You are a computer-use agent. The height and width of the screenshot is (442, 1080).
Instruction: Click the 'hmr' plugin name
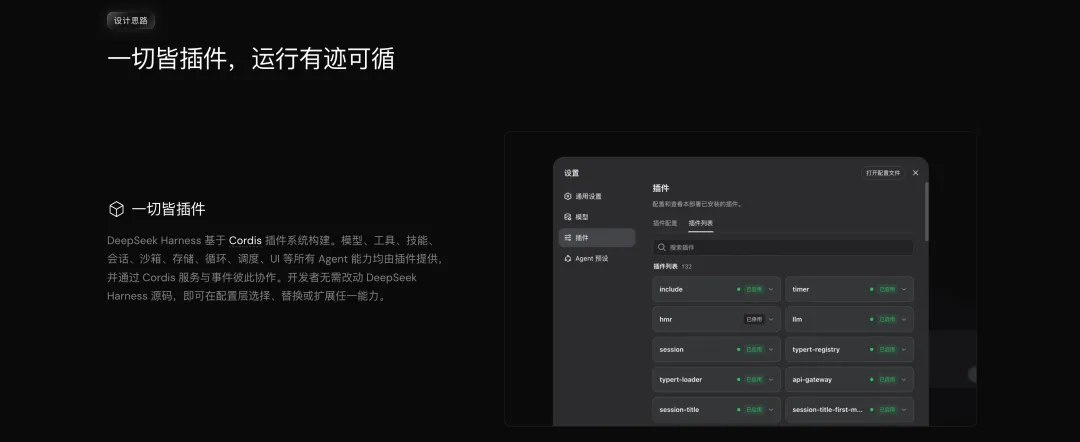[x=665, y=319]
